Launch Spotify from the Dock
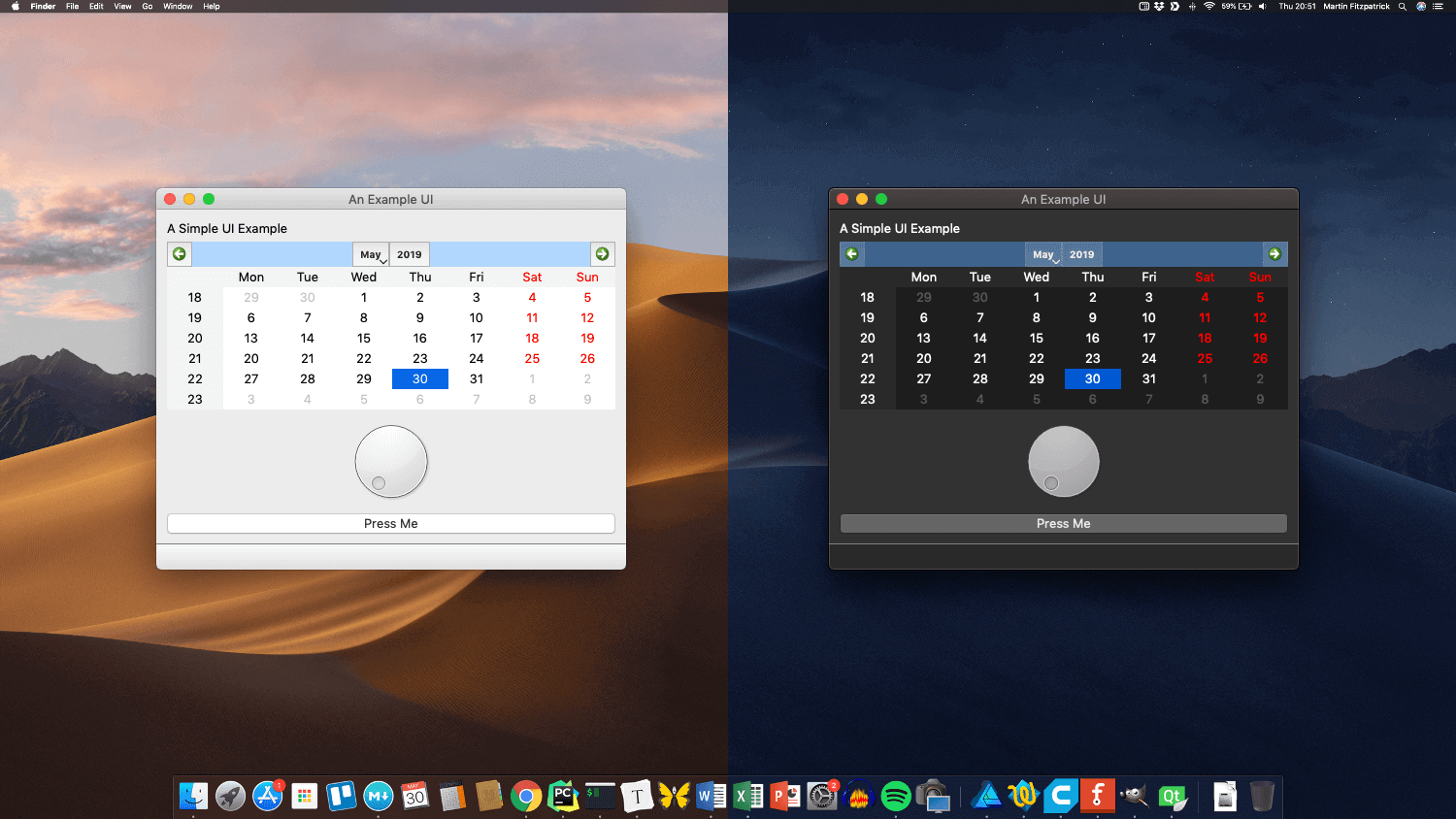The width and height of the screenshot is (1456, 819). [895, 796]
